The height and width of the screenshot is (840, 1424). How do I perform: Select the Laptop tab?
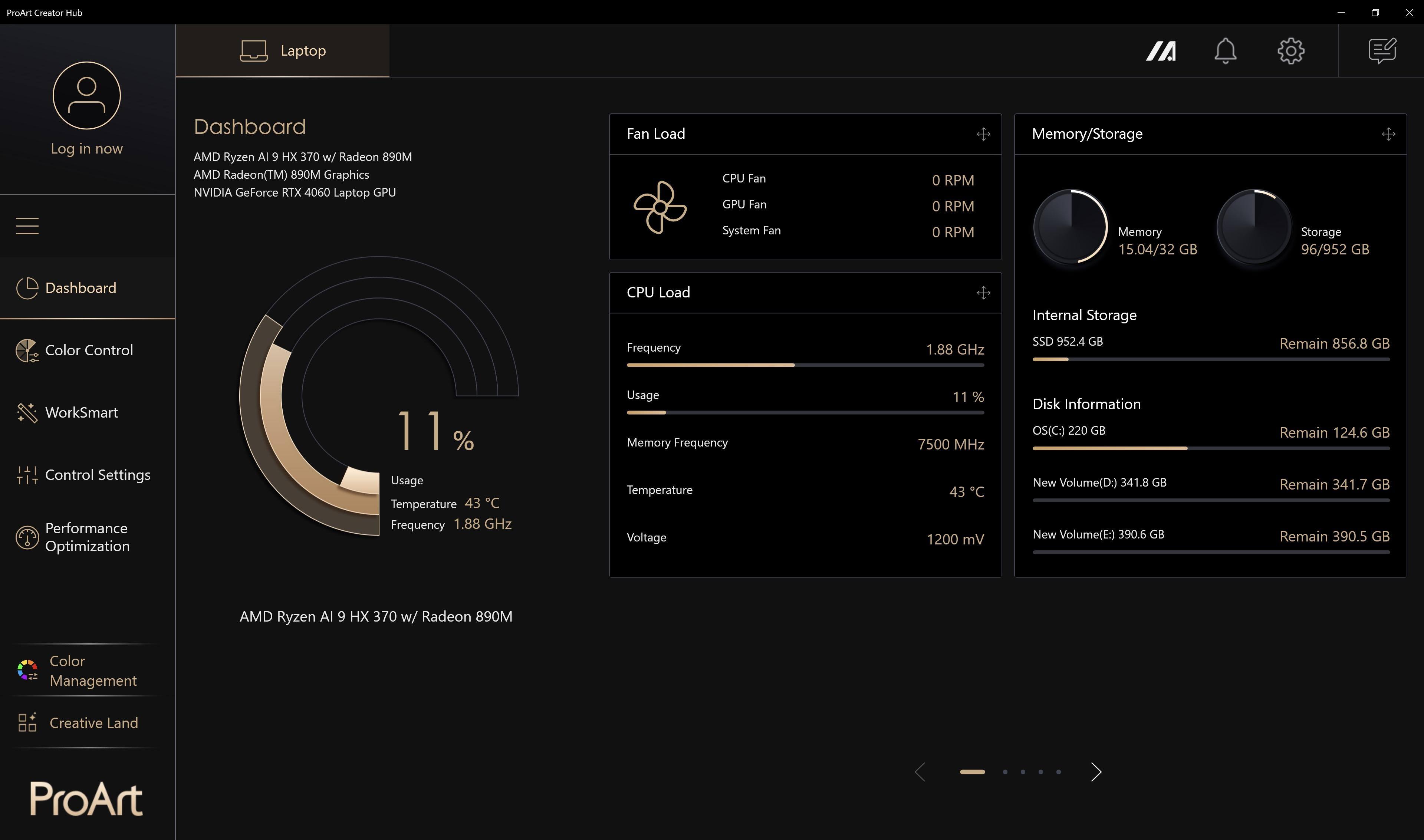[x=282, y=51]
